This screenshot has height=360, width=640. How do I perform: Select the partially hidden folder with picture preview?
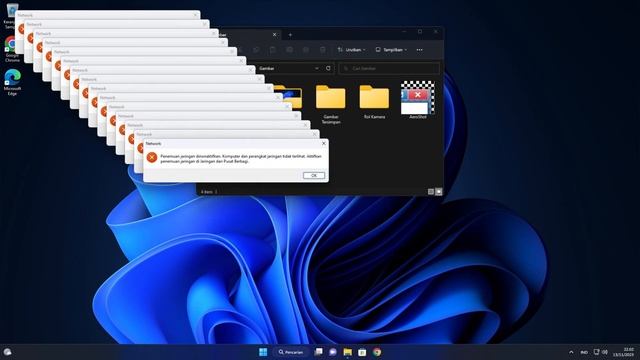[x=289, y=97]
